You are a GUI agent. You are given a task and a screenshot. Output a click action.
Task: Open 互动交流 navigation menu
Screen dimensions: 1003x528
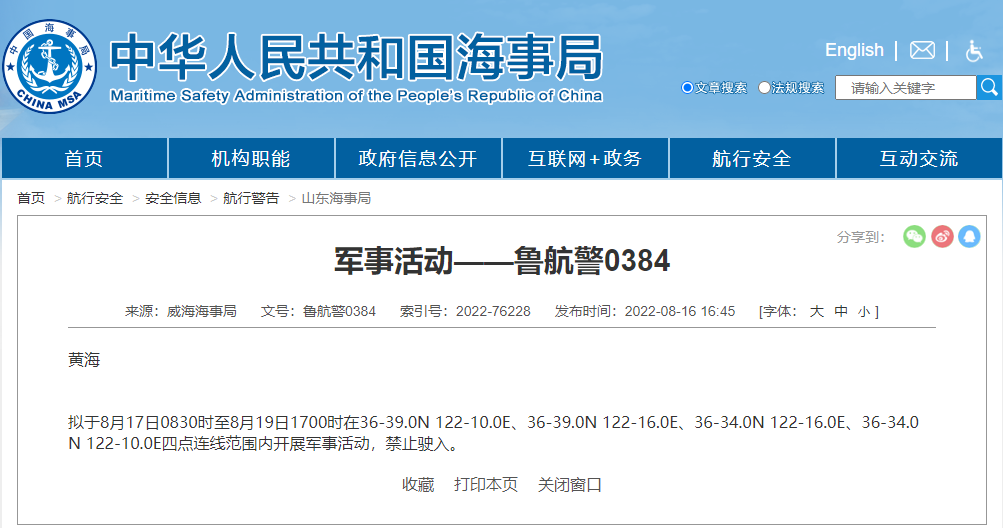pos(918,159)
